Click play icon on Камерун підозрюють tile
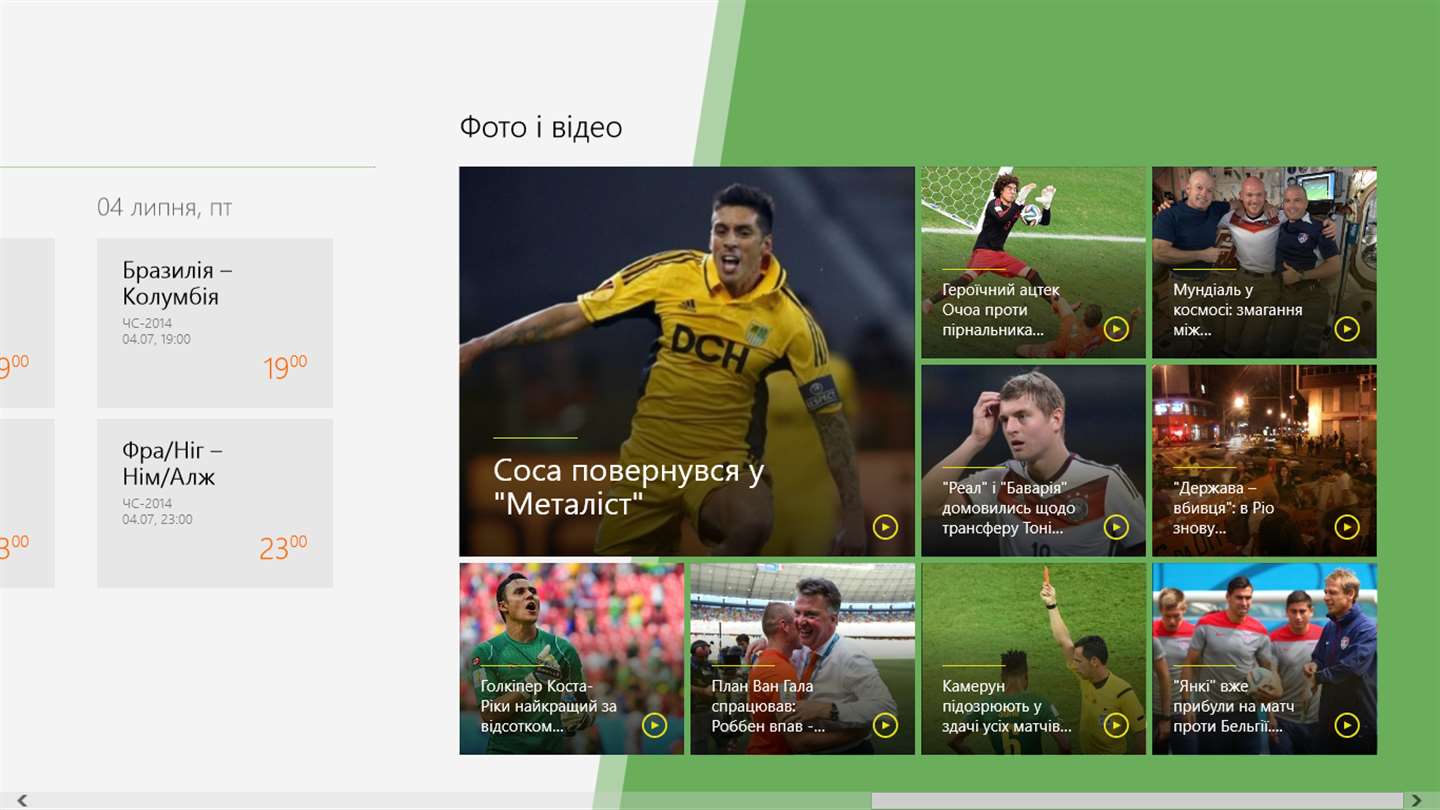This screenshot has width=1440, height=810. coord(1116,725)
